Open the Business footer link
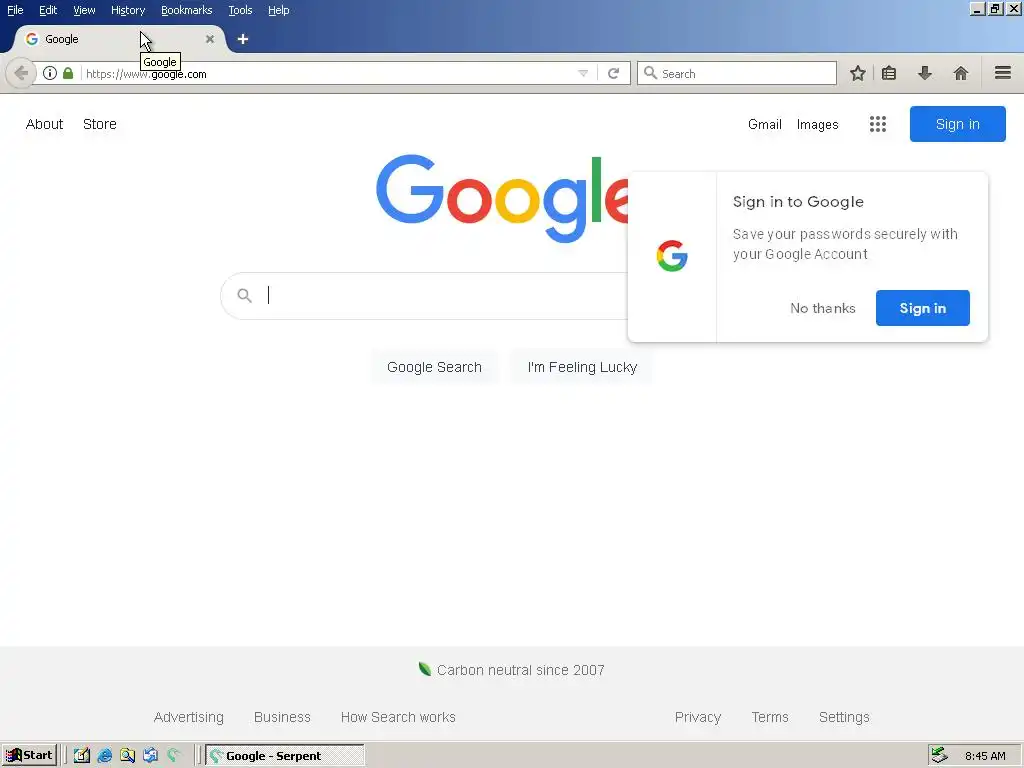Screen dimensions: 1024x768 282,717
